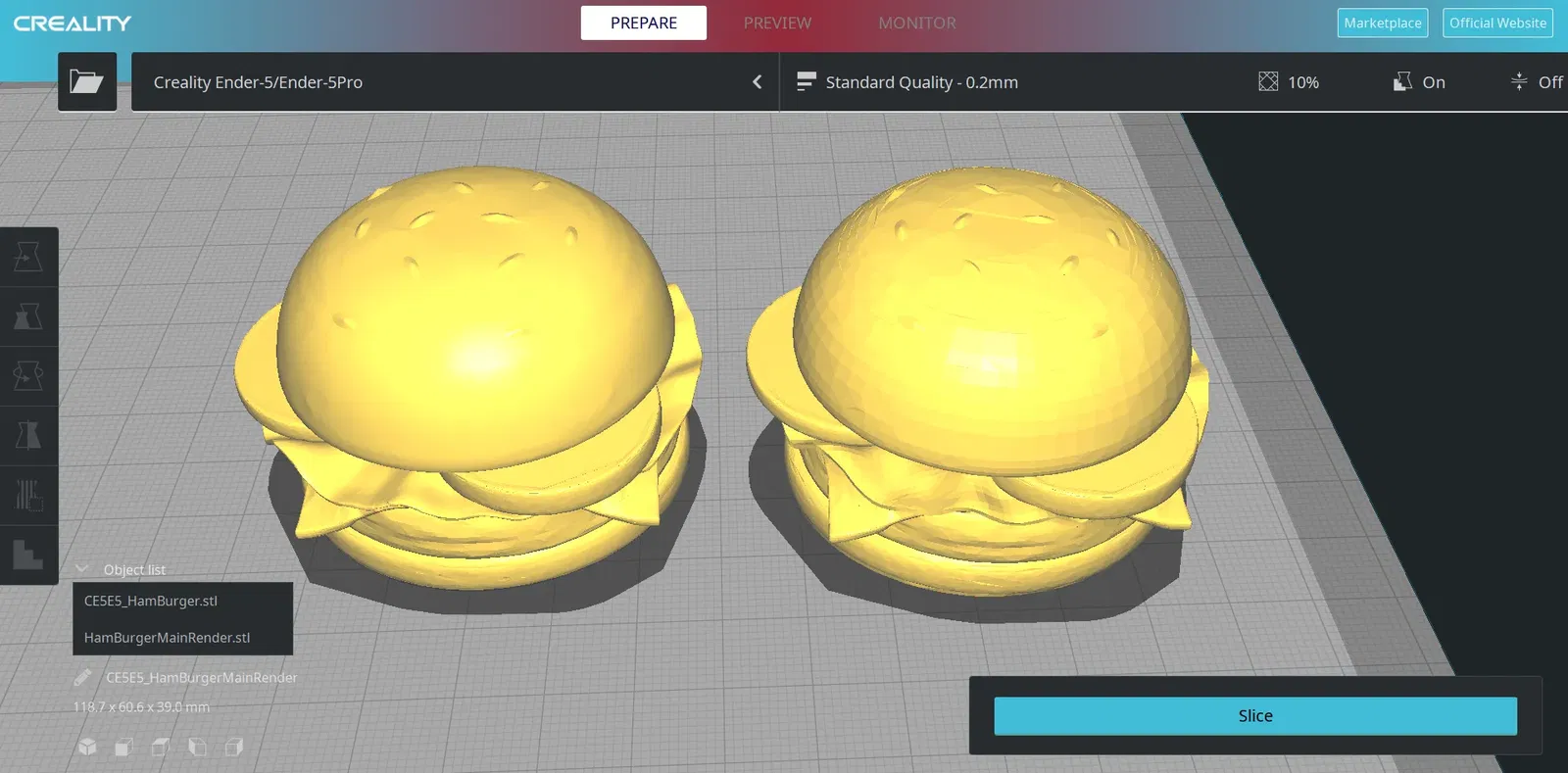This screenshot has height=773, width=1568.
Task: Switch to the right side view cube icon
Action: [x=233, y=747]
